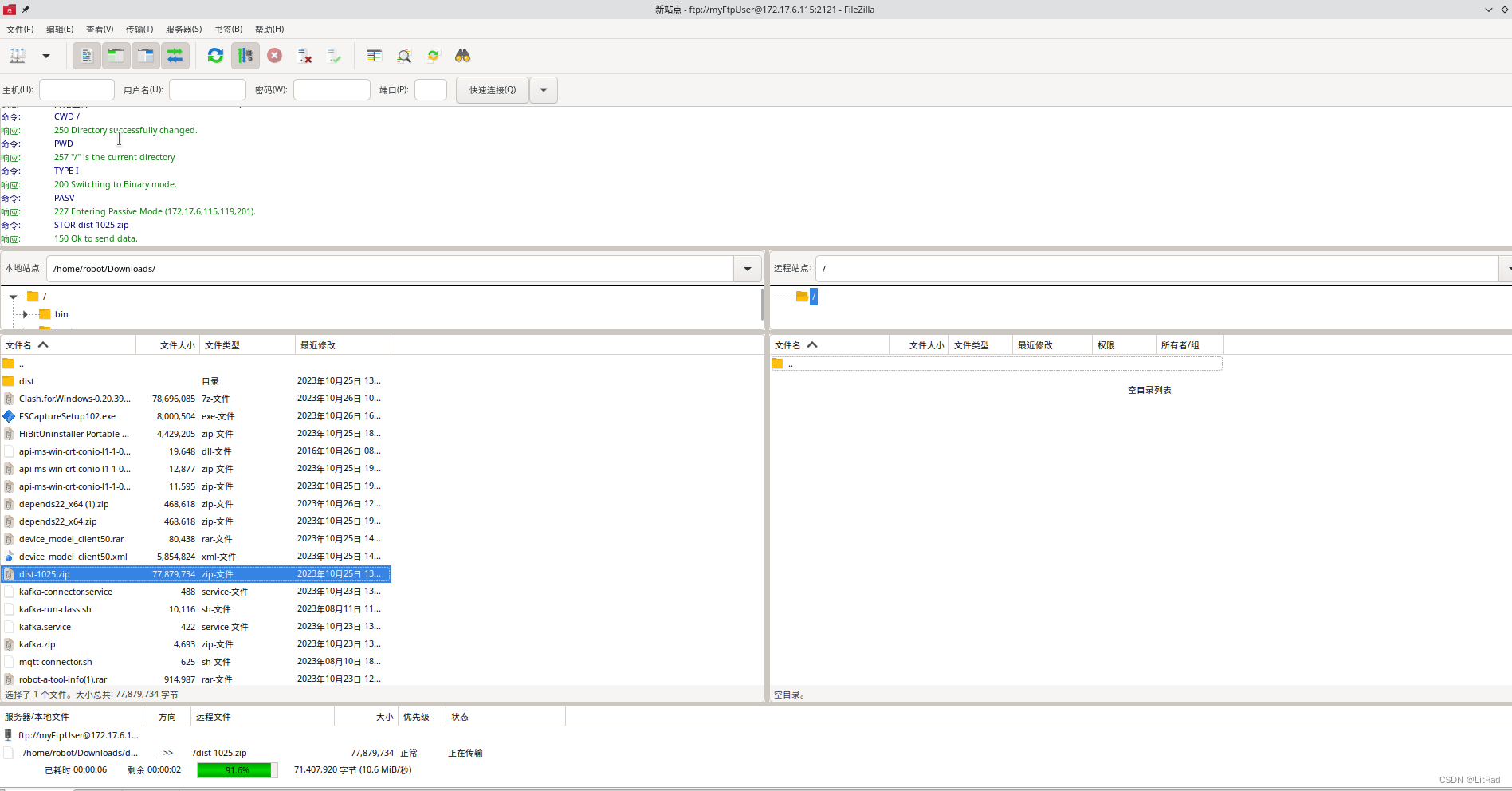Click the 端口(P) port field
This screenshot has height=791, width=1512.
point(430,90)
